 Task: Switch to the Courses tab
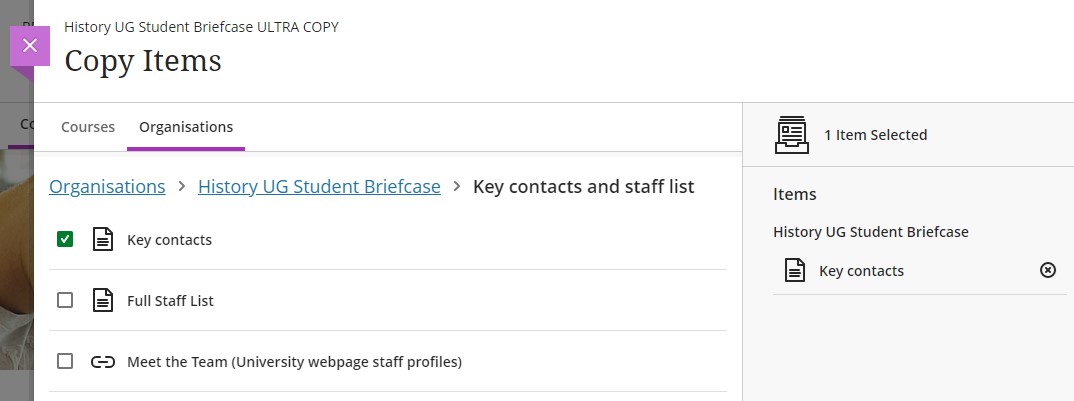coord(88,127)
